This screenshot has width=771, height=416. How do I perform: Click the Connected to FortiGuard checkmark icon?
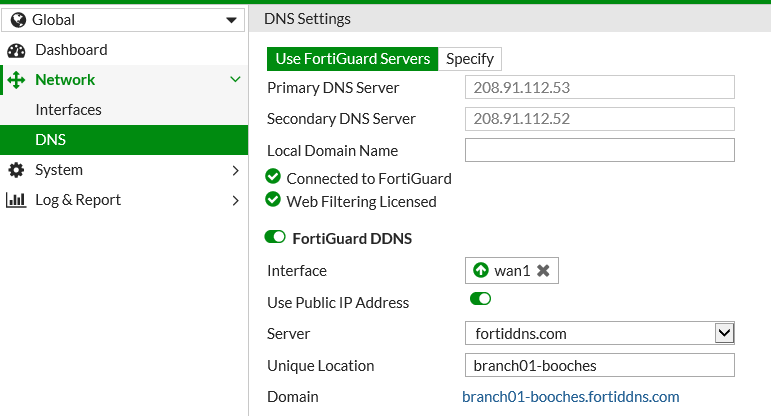[273, 176]
